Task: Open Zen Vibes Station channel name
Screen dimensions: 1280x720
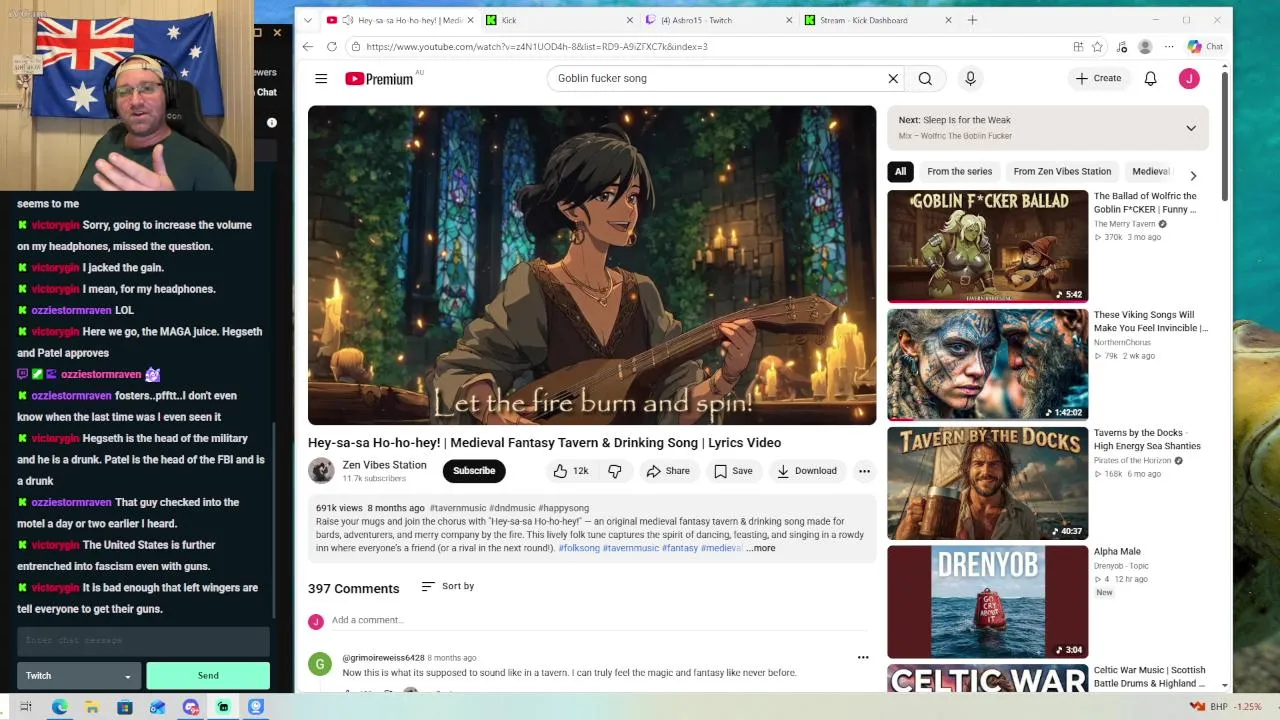Action: [x=384, y=465]
